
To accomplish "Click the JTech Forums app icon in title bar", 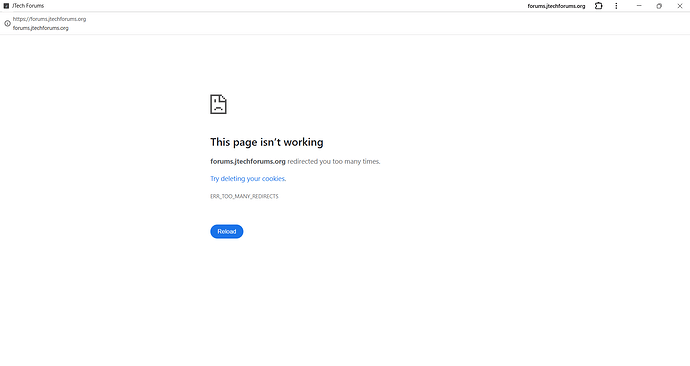I will pos(6,6).
